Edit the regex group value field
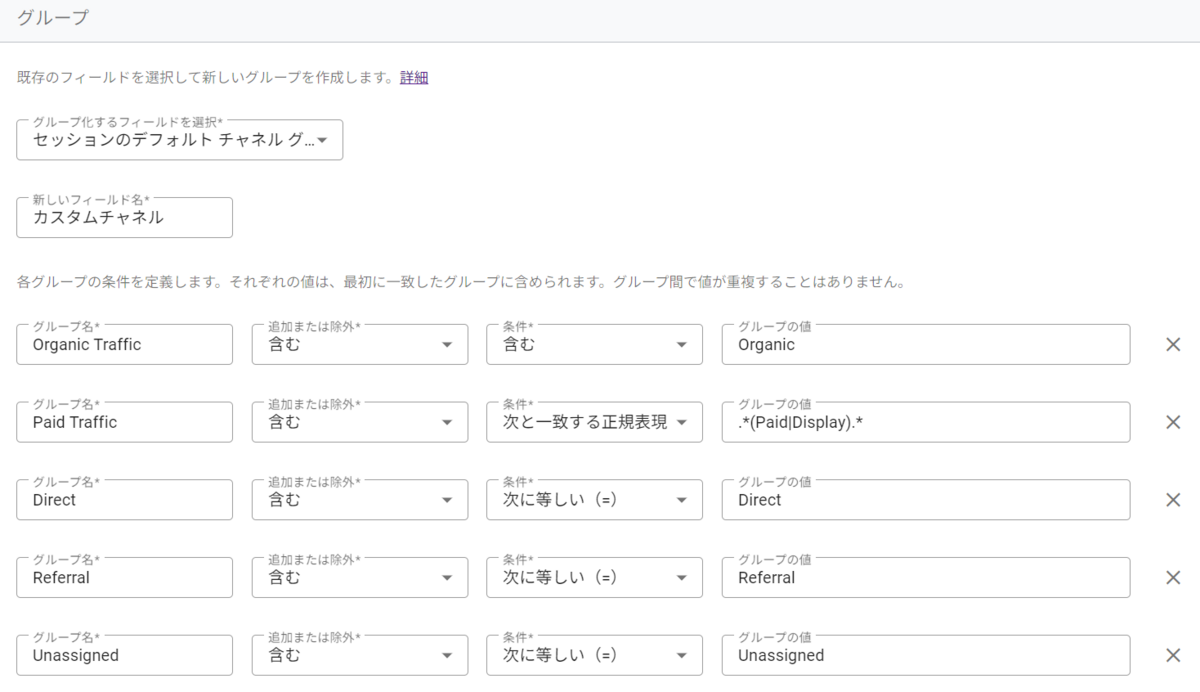Image resolution: width=1200 pixels, height=692 pixels. click(x=925, y=422)
